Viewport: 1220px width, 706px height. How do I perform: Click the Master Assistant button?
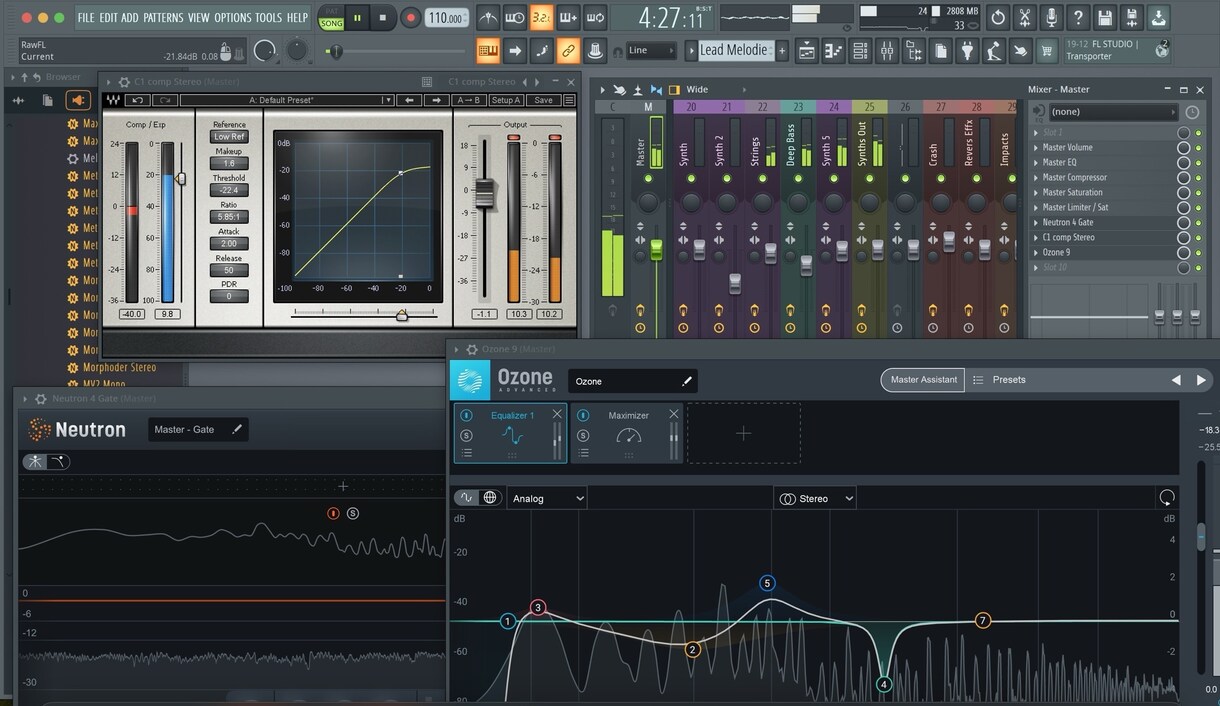[x=924, y=379]
